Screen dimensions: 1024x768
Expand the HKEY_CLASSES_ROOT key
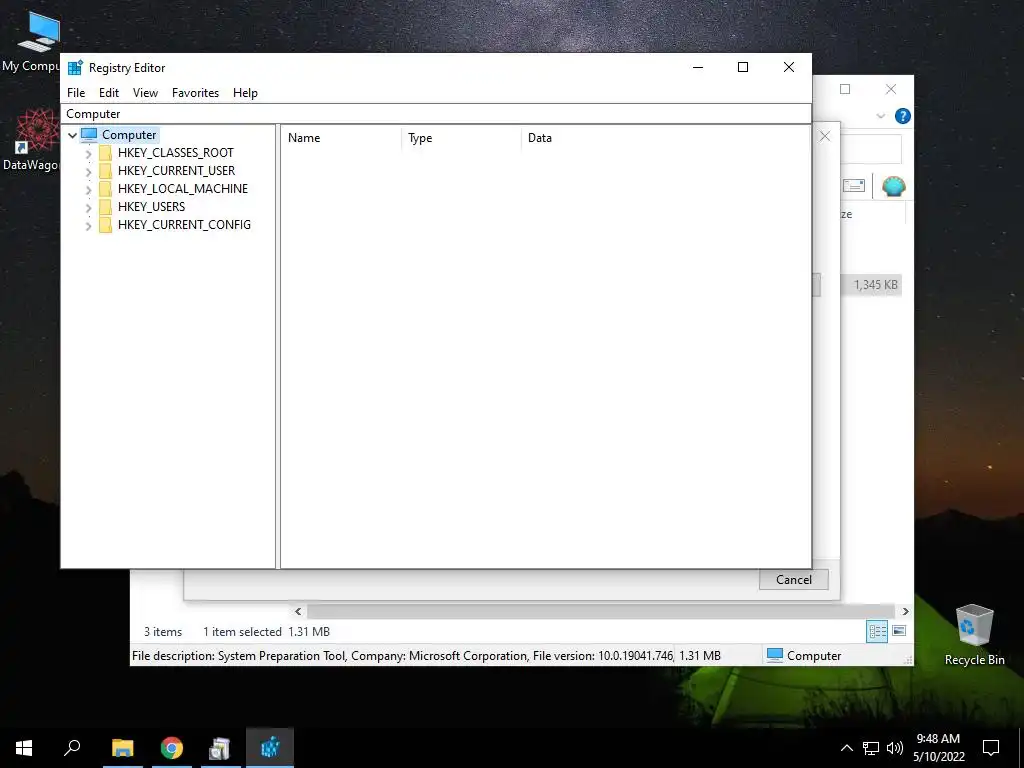tap(88, 153)
